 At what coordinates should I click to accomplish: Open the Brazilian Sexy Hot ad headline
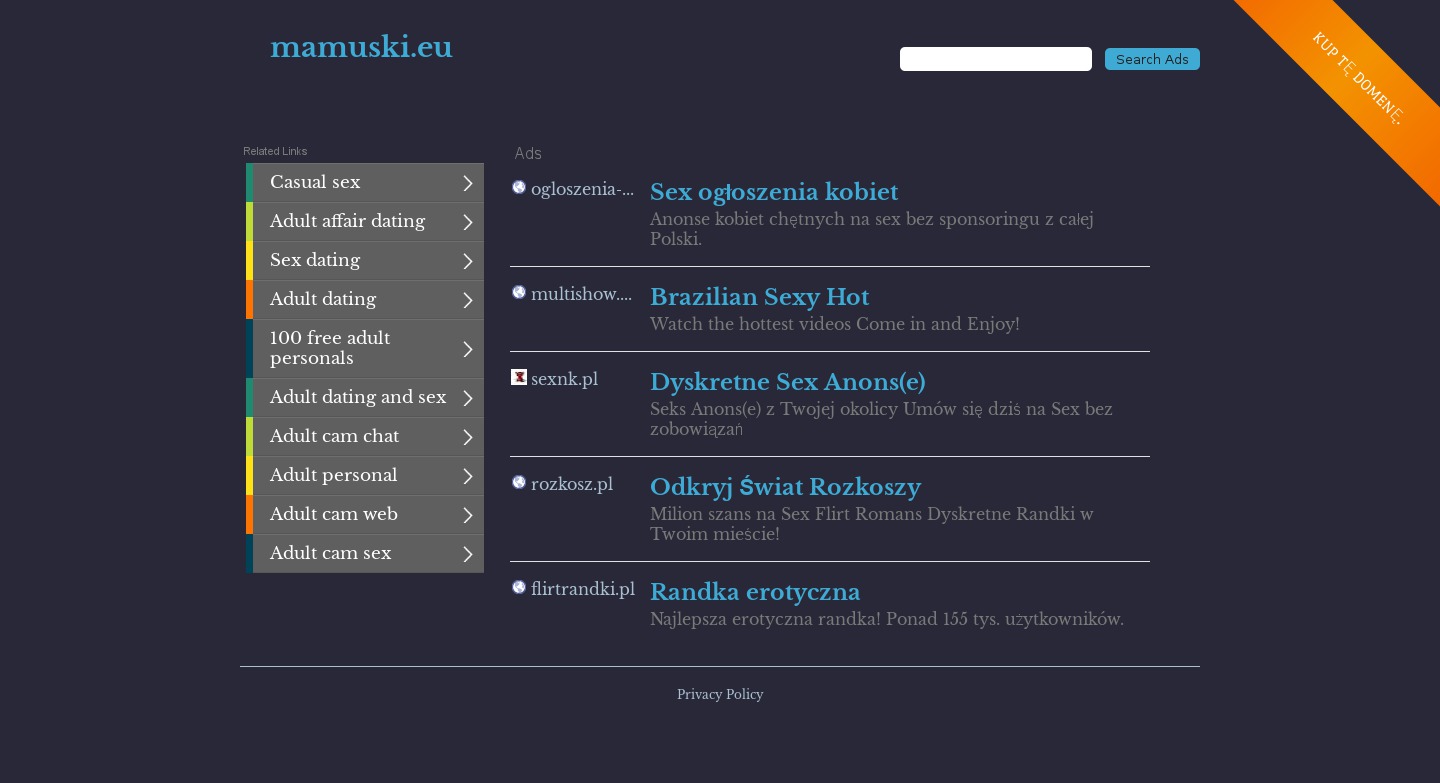click(759, 297)
